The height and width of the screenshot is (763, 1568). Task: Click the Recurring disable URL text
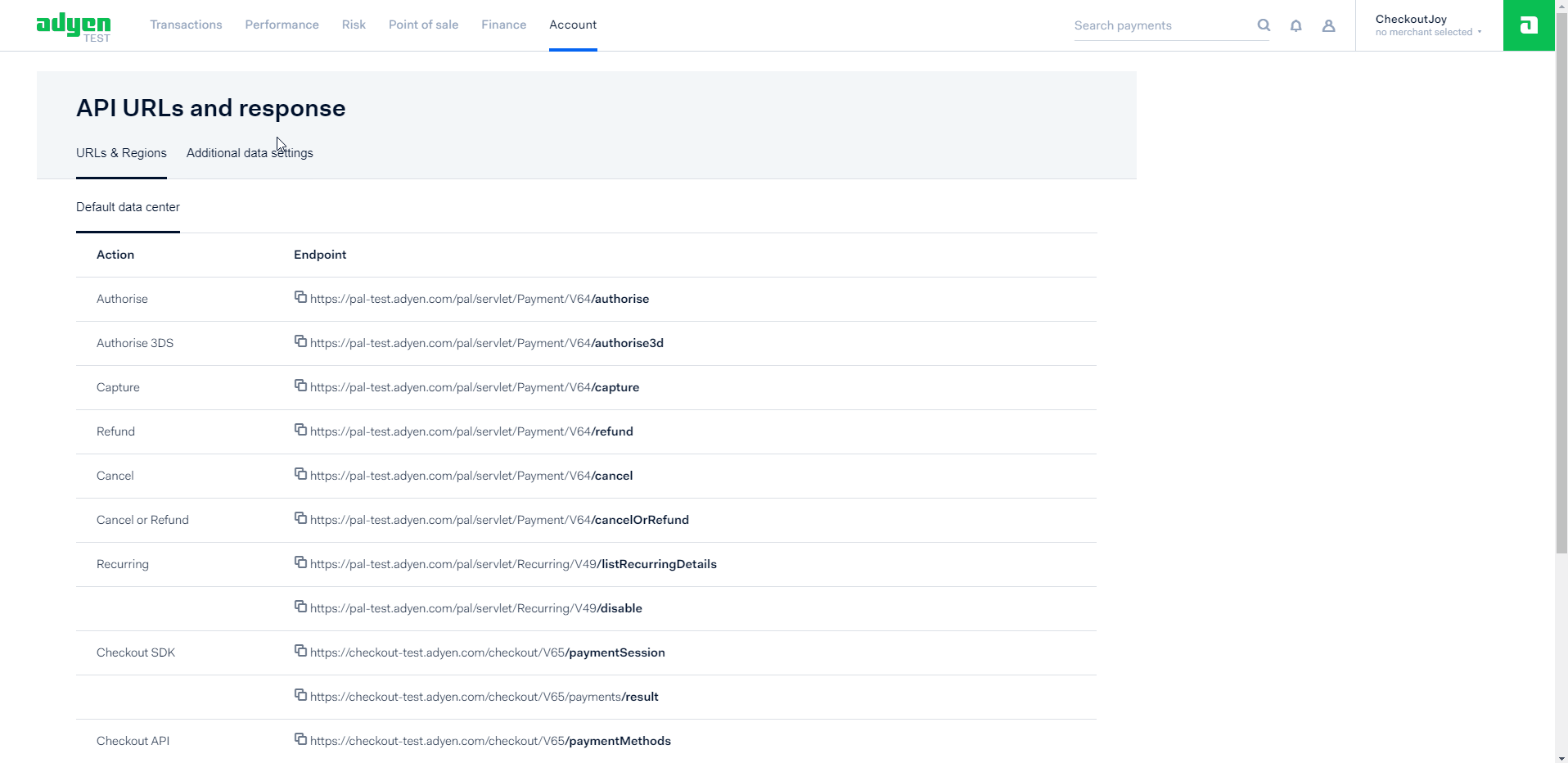pos(476,608)
